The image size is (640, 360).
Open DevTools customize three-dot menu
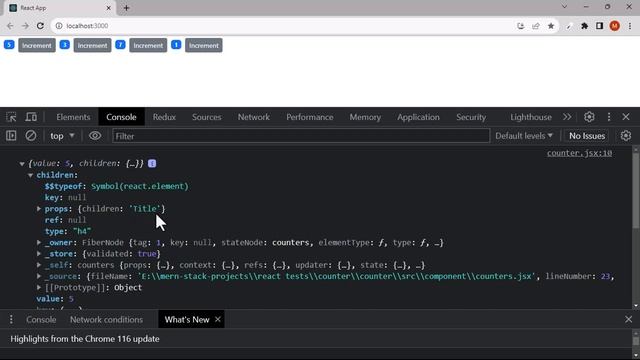pyautogui.click(x=609, y=117)
